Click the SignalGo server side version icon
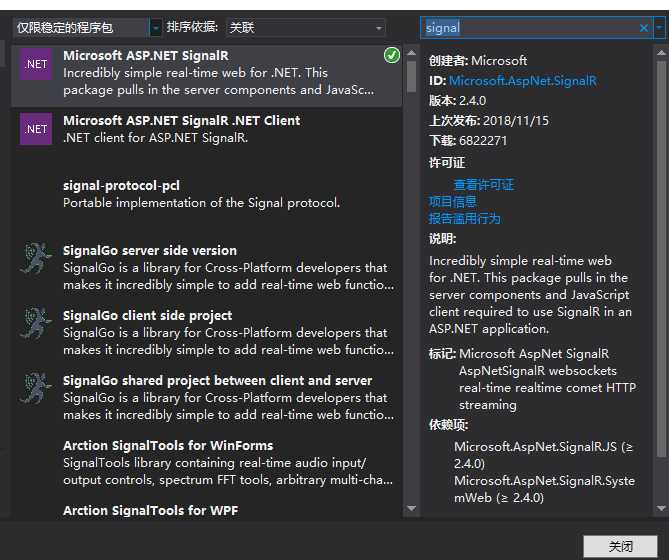Viewport: 669px width, 560px height. click(x=36, y=258)
